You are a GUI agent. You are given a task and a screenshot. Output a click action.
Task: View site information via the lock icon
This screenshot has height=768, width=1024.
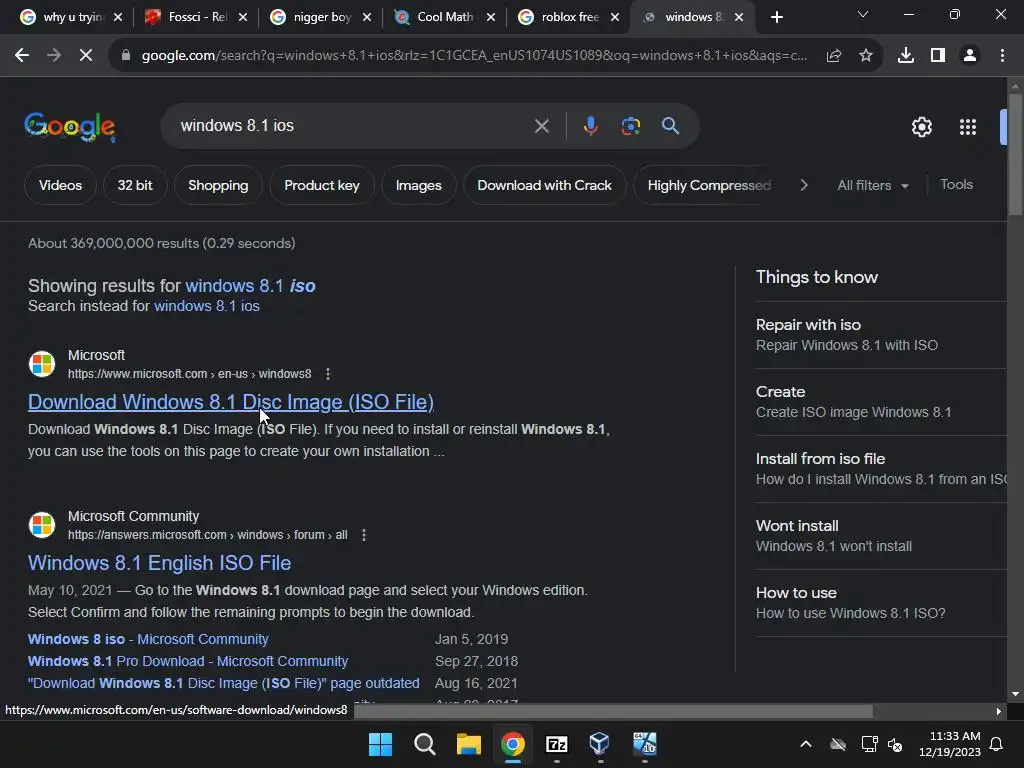point(125,56)
